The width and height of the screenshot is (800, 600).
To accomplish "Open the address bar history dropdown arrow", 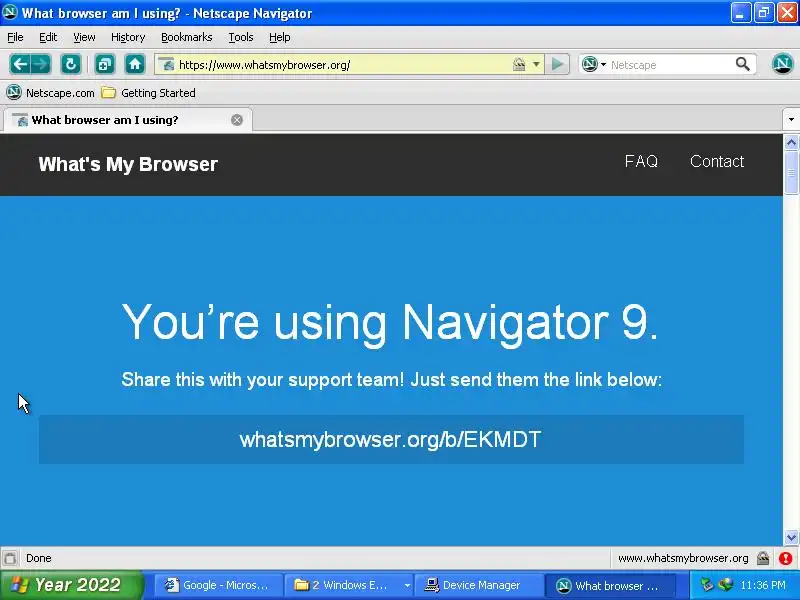I will click(x=536, y=64).
